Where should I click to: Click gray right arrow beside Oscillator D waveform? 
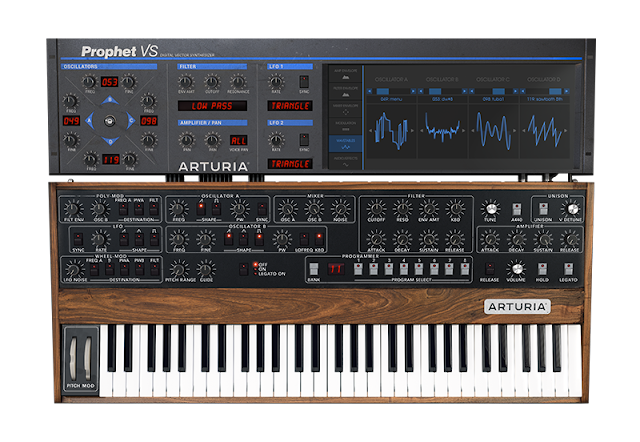point(566,131)
